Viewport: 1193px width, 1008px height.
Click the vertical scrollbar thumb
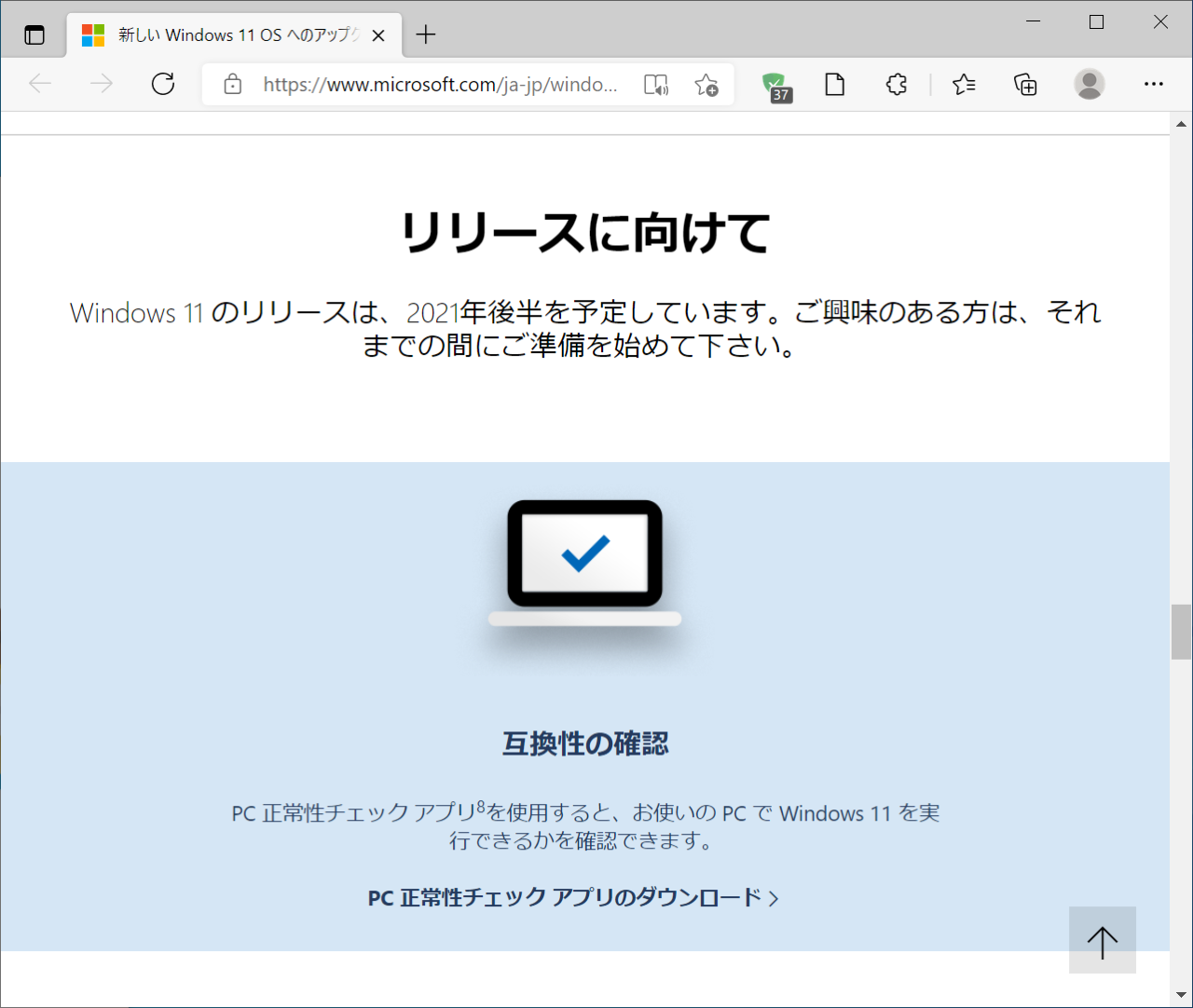tap(1181, 632)
